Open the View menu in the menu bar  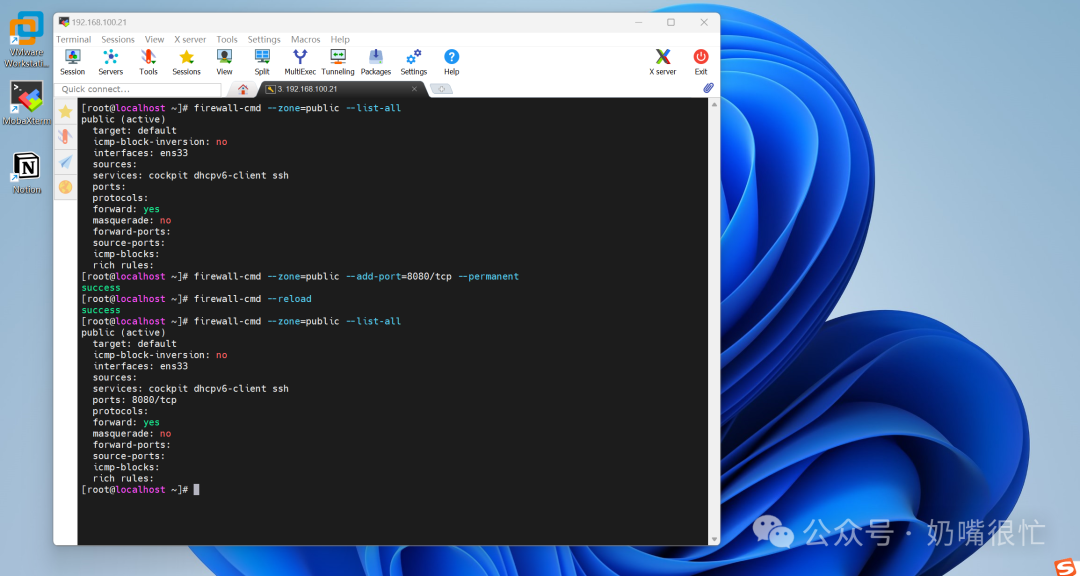(154, 39)
